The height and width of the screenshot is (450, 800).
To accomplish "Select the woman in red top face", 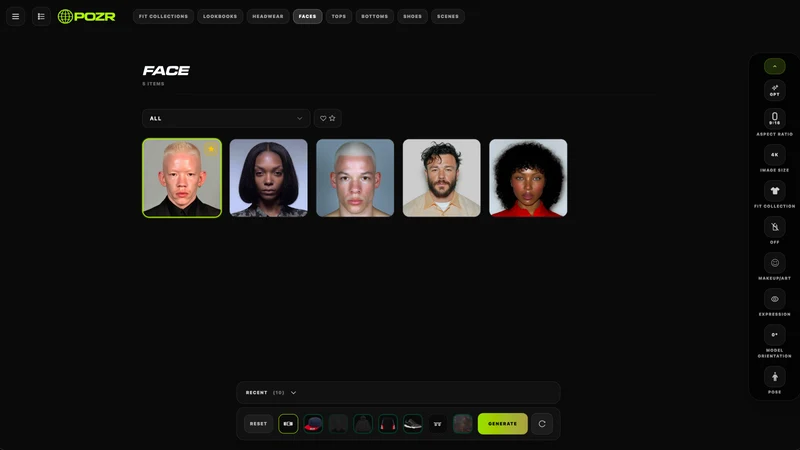I will point(528,178).
